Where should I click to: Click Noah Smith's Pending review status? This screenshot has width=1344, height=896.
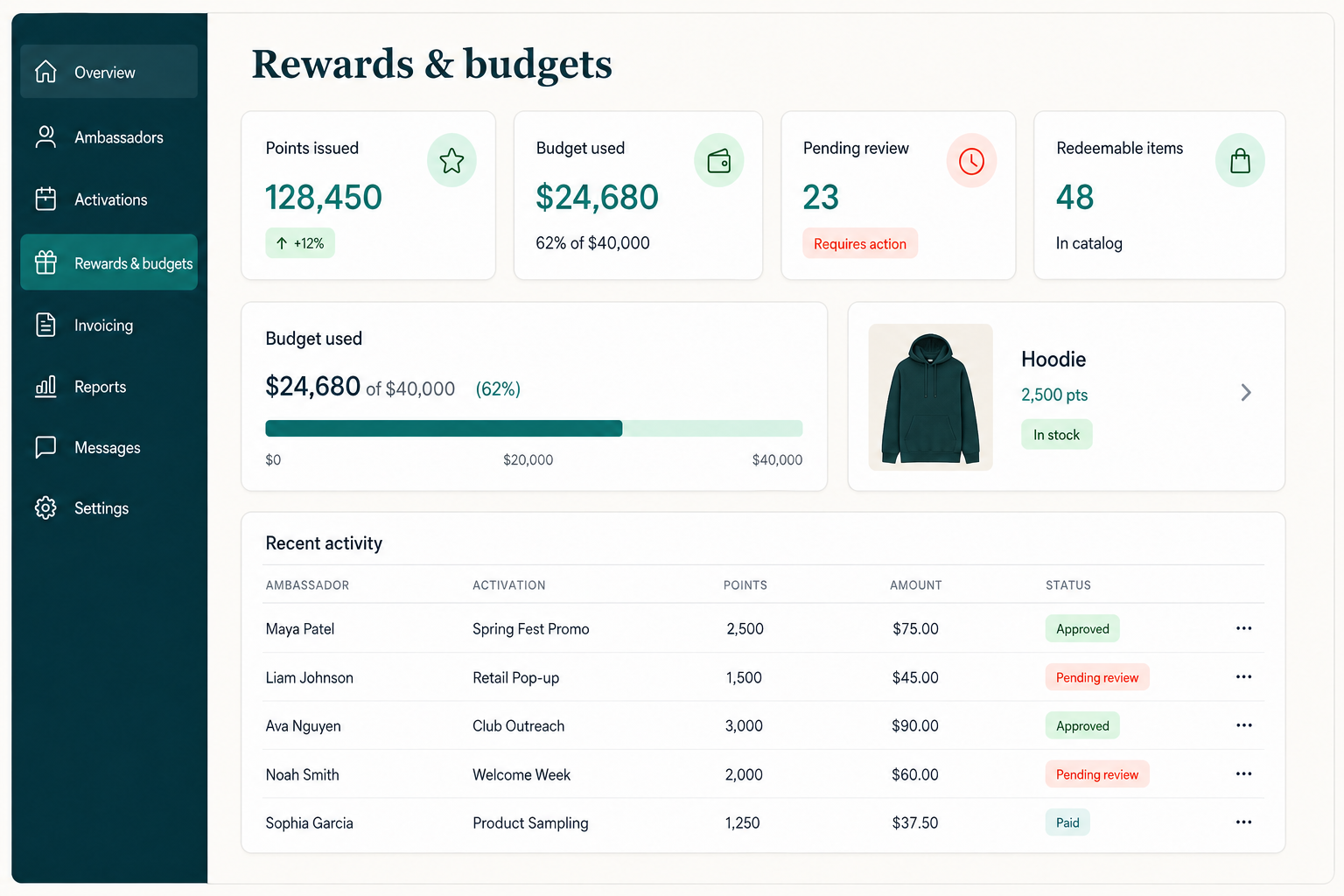point(1097,774)
